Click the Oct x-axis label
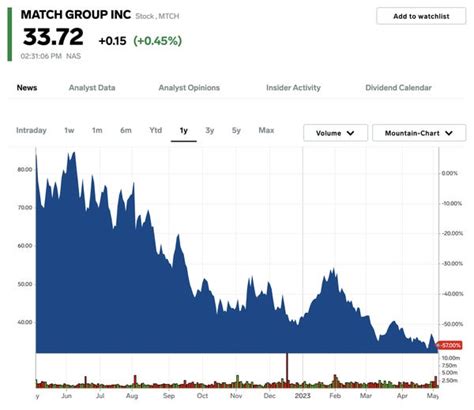Viewport: 474px width, 410px height. [x=202, y=396]
